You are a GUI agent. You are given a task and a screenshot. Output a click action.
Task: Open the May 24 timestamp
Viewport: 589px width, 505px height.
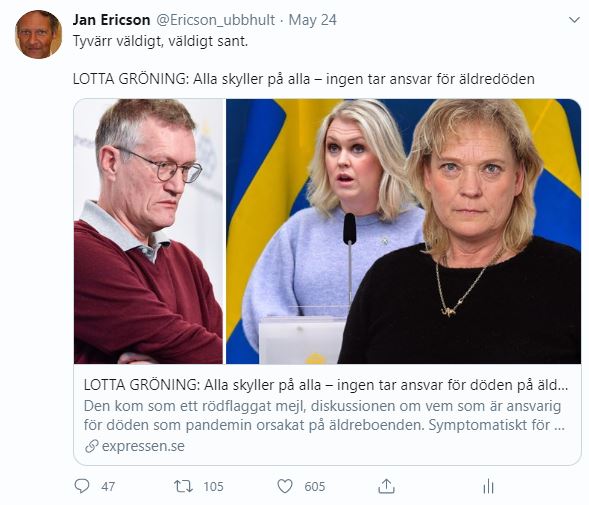click(313, 20)
